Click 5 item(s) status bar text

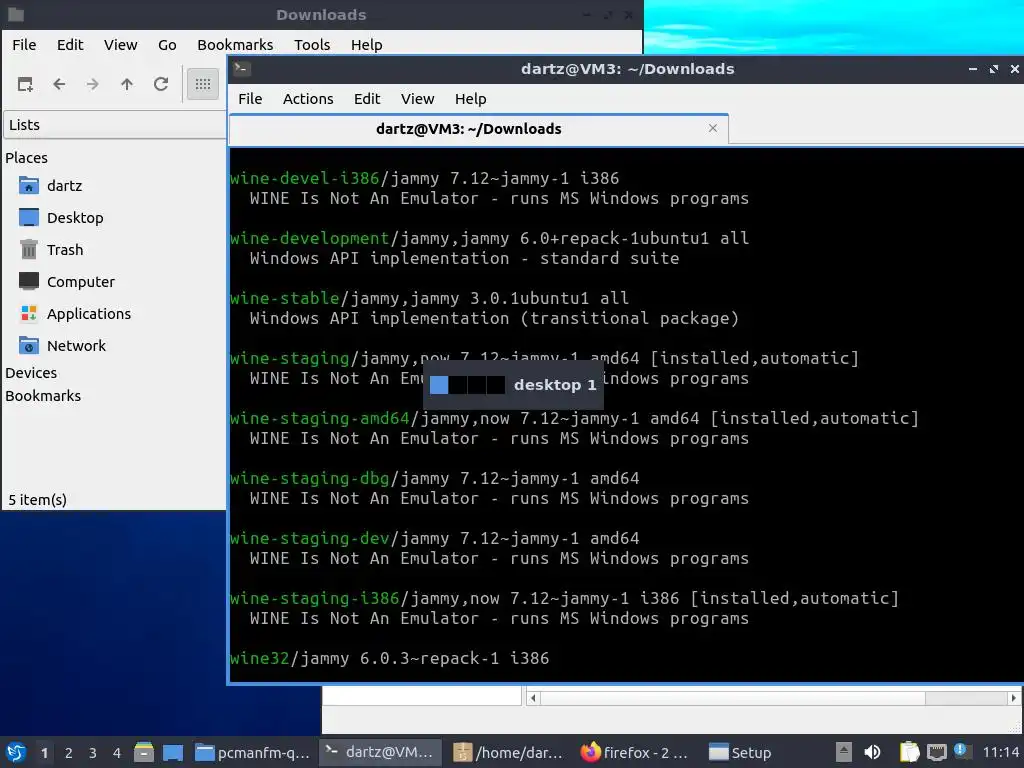coord(37,500)
